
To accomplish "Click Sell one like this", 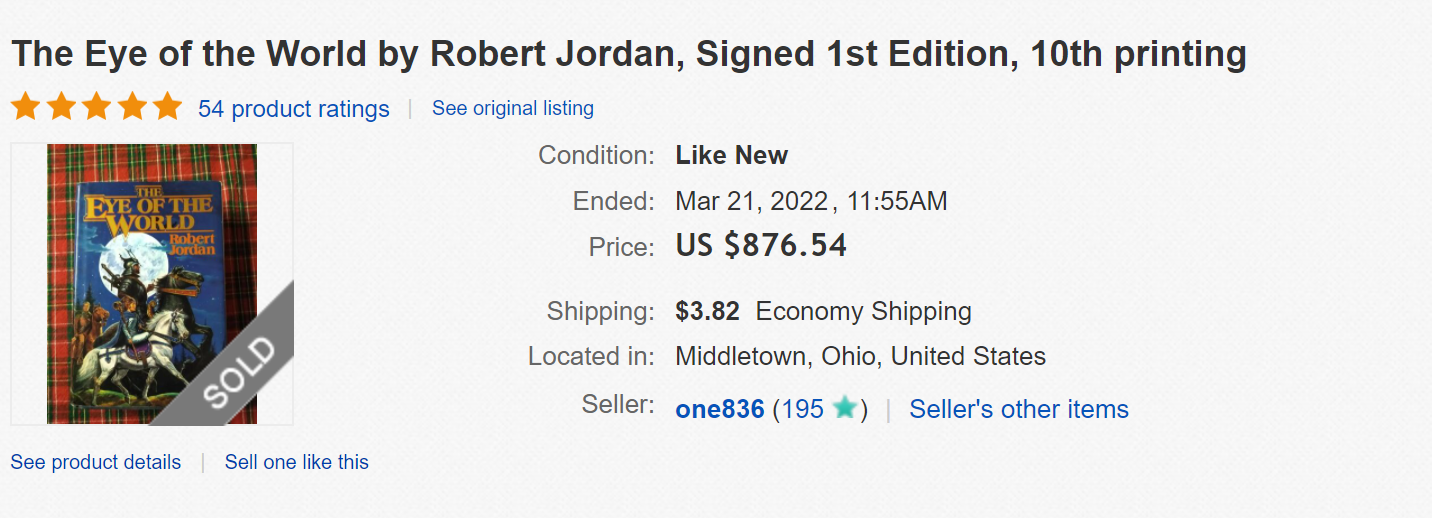I will 296,462.
